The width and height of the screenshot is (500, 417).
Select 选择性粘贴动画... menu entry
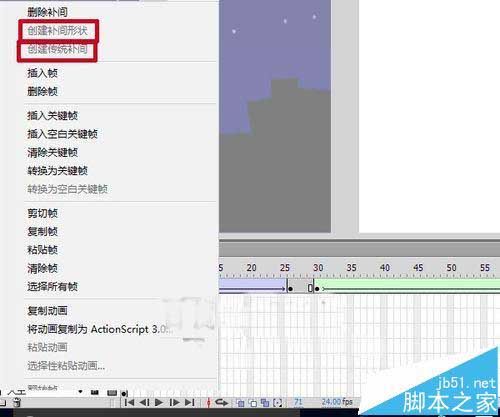coord(66,366)
